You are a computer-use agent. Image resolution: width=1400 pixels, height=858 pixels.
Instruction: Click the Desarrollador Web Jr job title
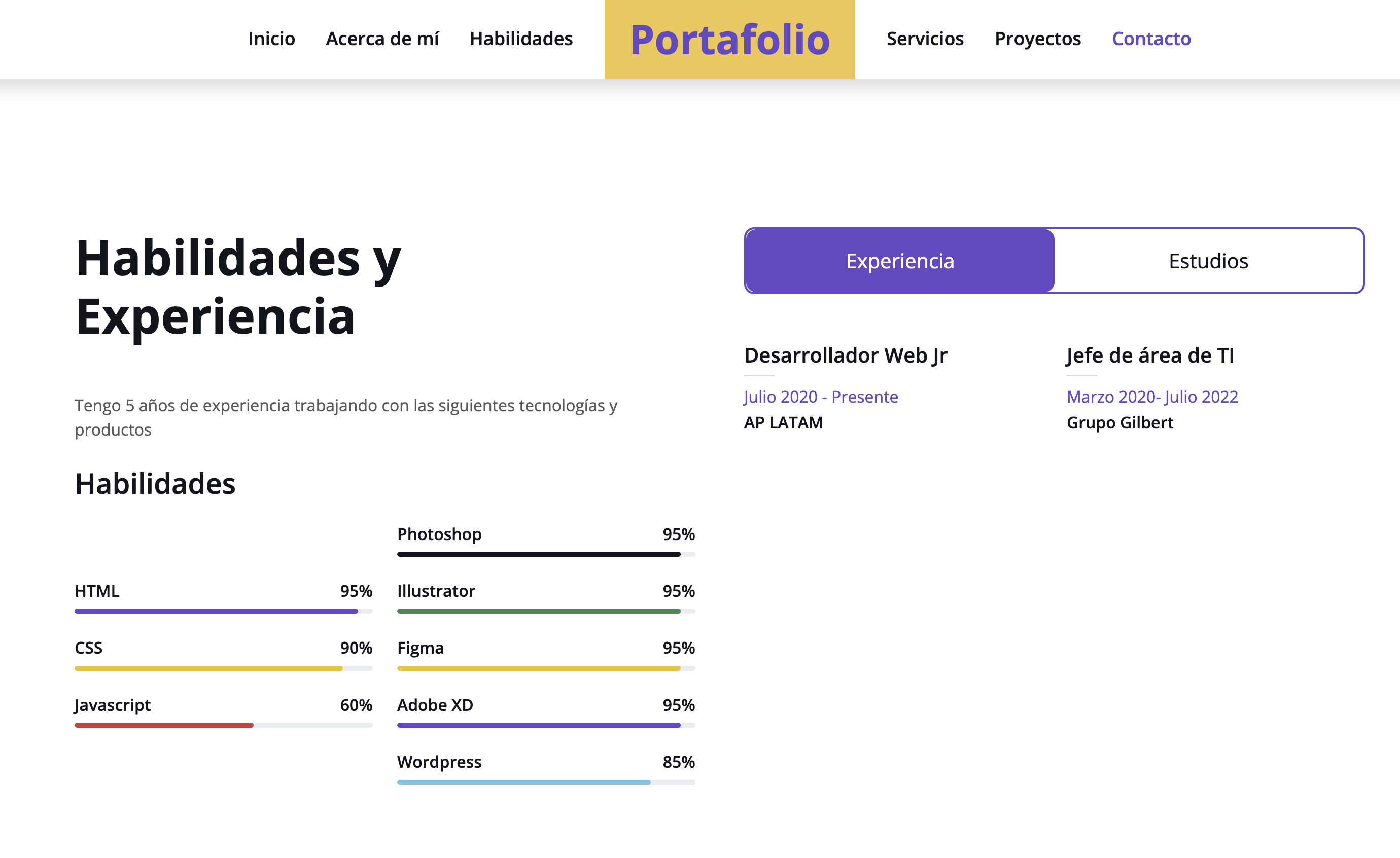(x=846, y=355)
